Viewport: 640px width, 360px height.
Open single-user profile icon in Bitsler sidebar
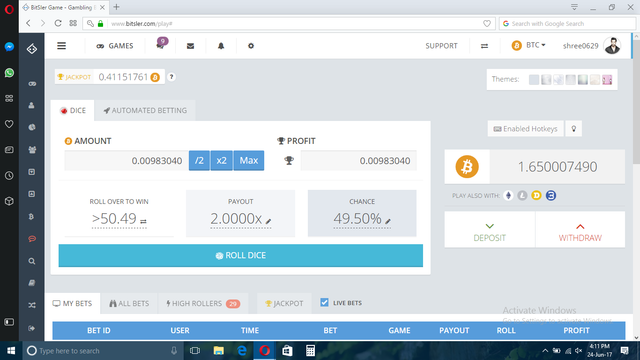(31, 105)
